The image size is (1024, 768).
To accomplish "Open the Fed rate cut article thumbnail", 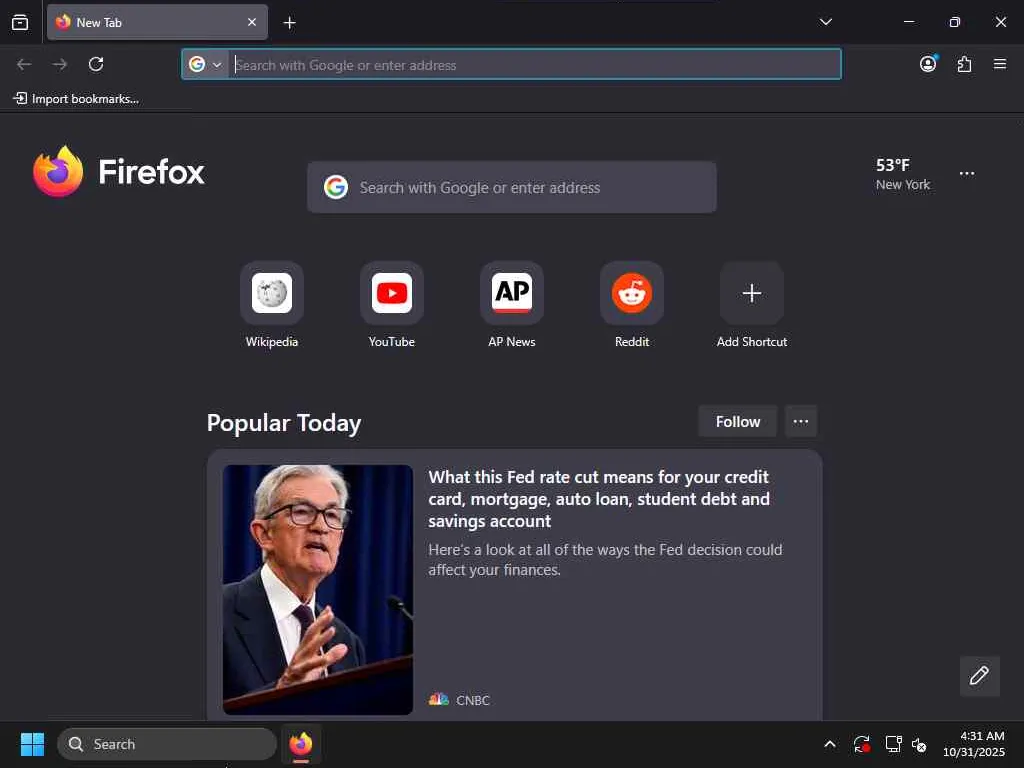I will pos(317,590).
